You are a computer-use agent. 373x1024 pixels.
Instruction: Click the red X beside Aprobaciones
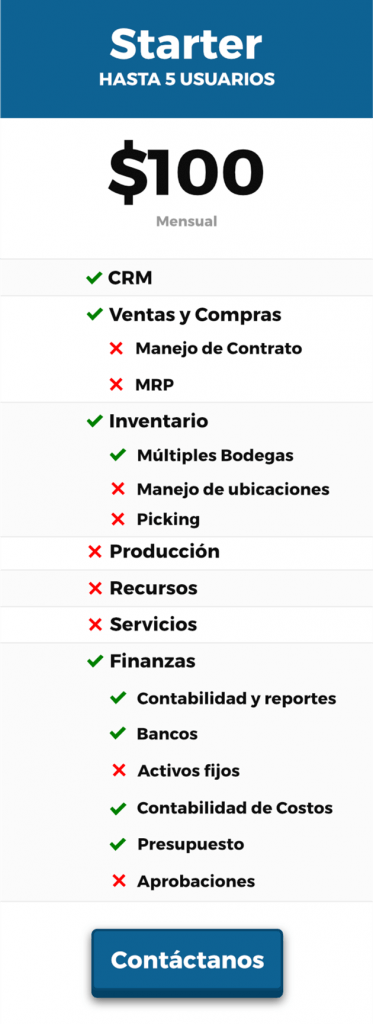tap(119, 882)
